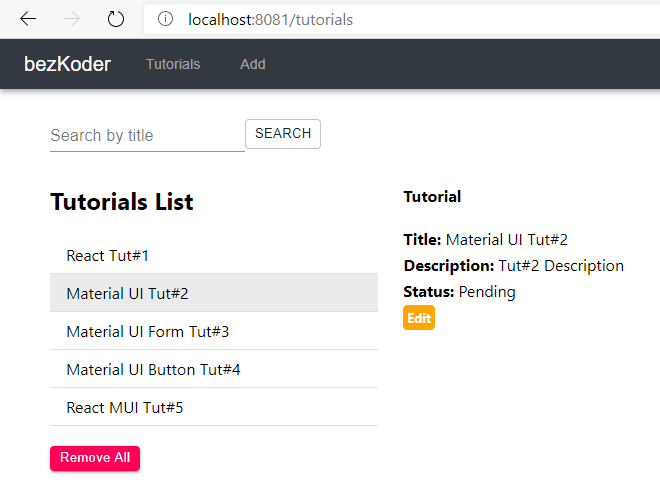The height and width of the screenshot is (500, 660).
Task: Select React Tut#1 in the list
Action: [x=214, y=255]
